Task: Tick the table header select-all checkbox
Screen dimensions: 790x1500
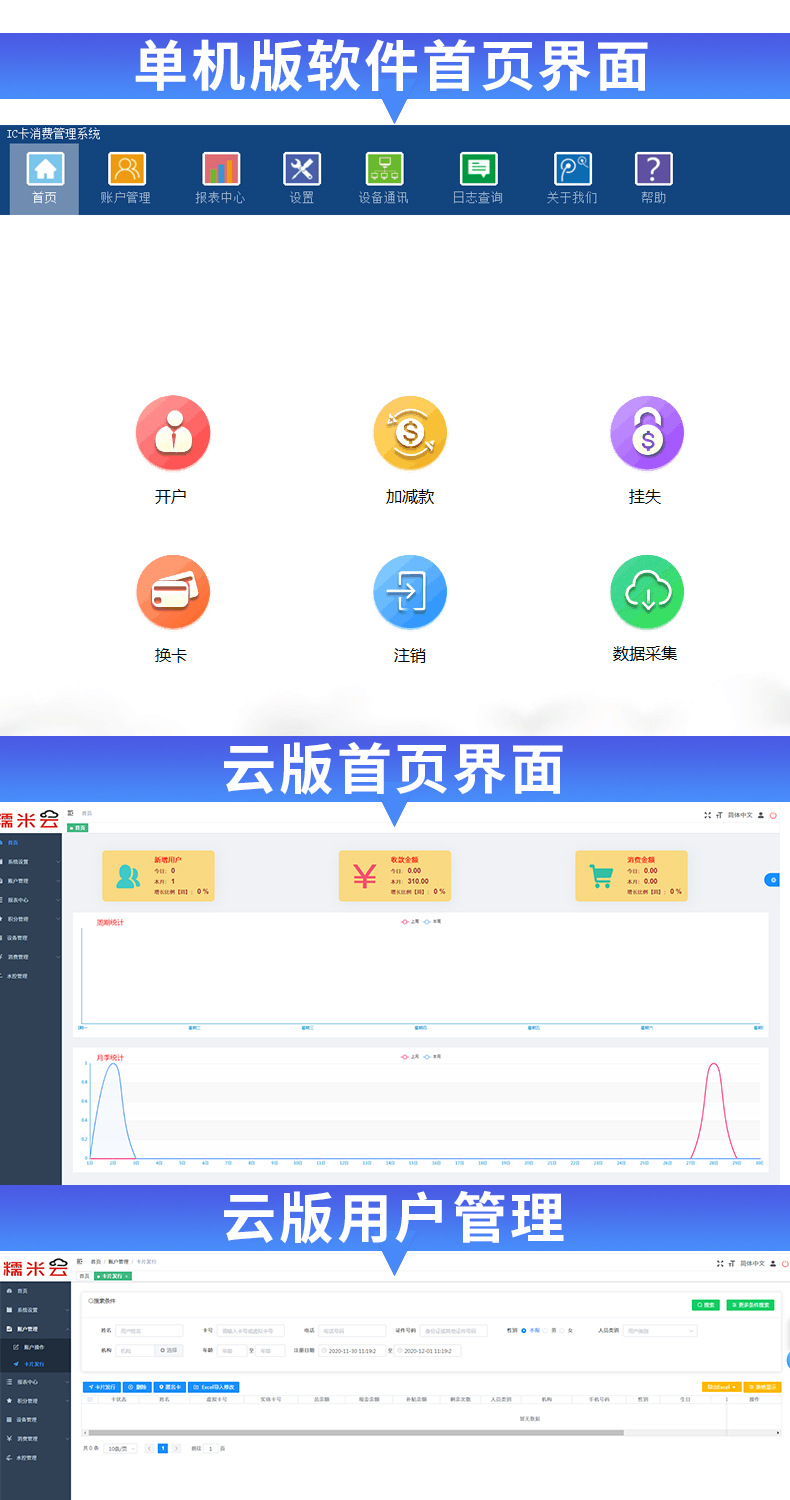Action: pyautogui.click(x=90, y=1399)
